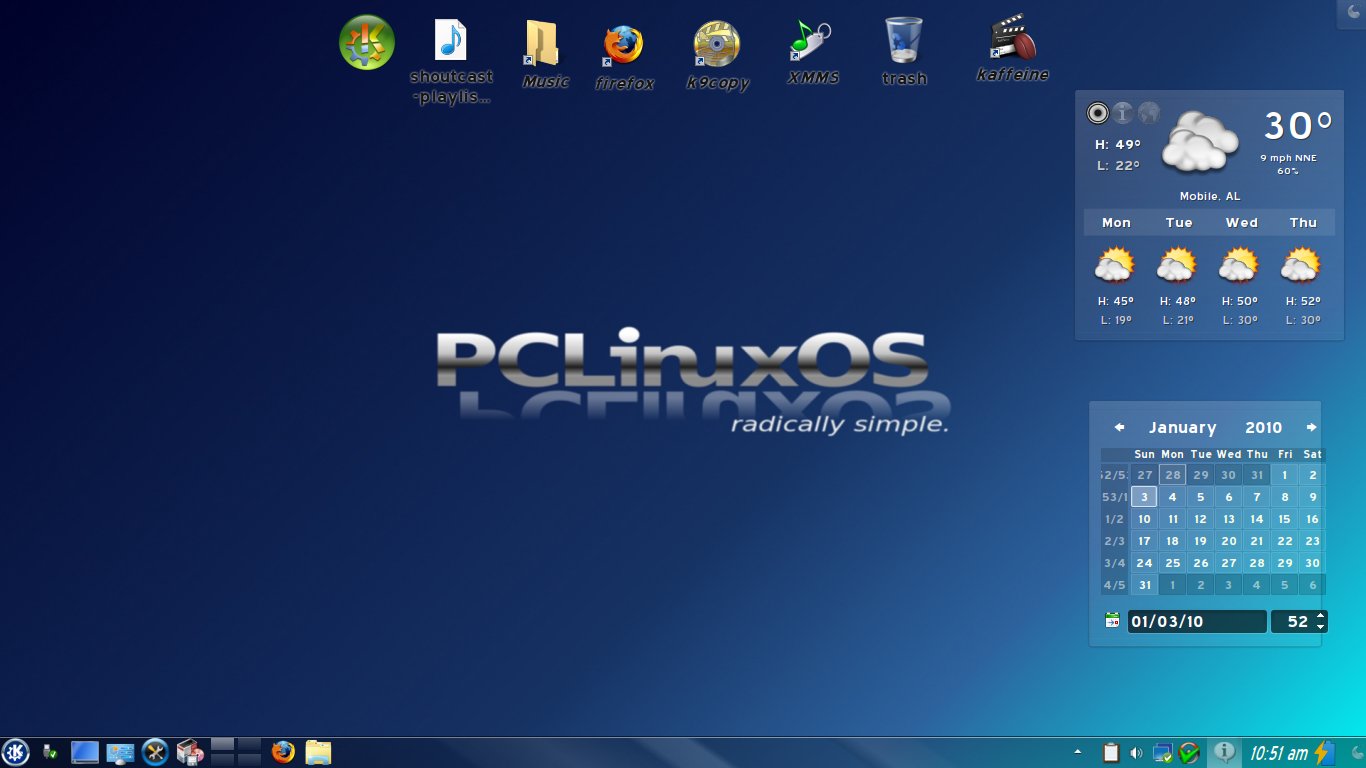Image resolution: width=1366 pixels, height=768 pixels.
Task: Click Thu forecast column header
Action: pyautogui.click(x=1303, y=223)
